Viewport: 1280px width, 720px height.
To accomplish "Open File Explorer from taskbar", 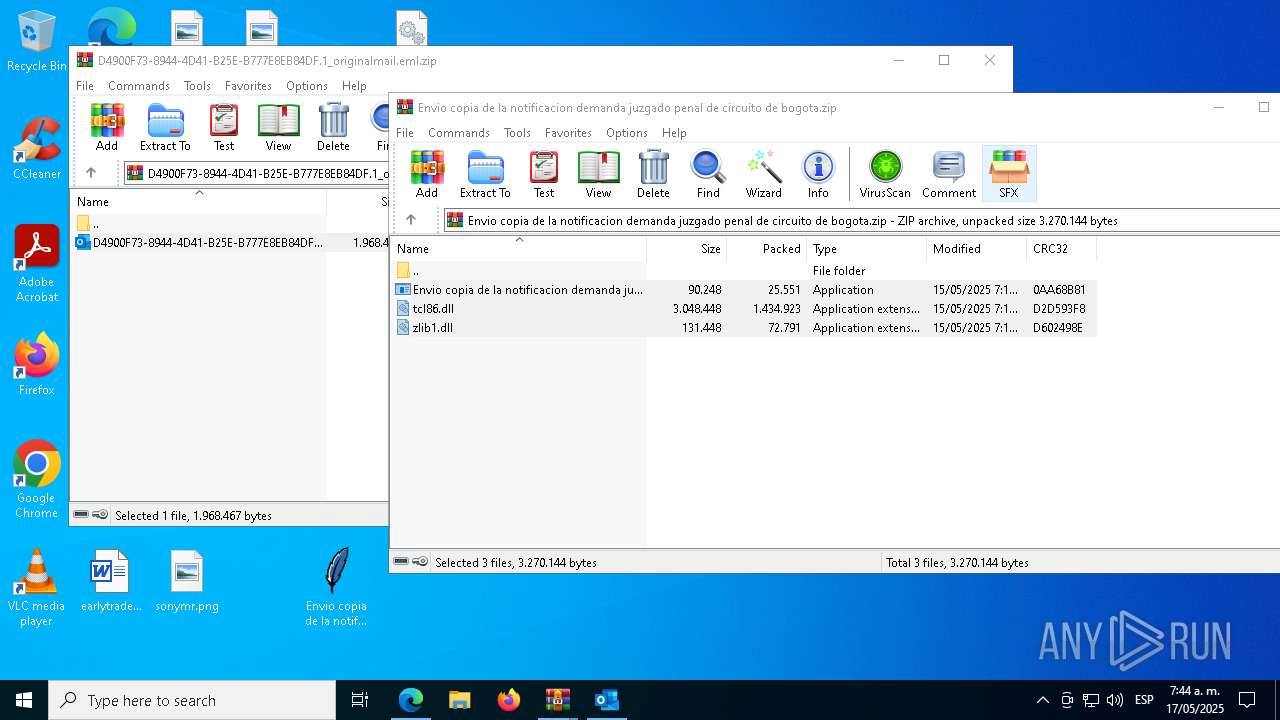I will [x=459, y=700].
